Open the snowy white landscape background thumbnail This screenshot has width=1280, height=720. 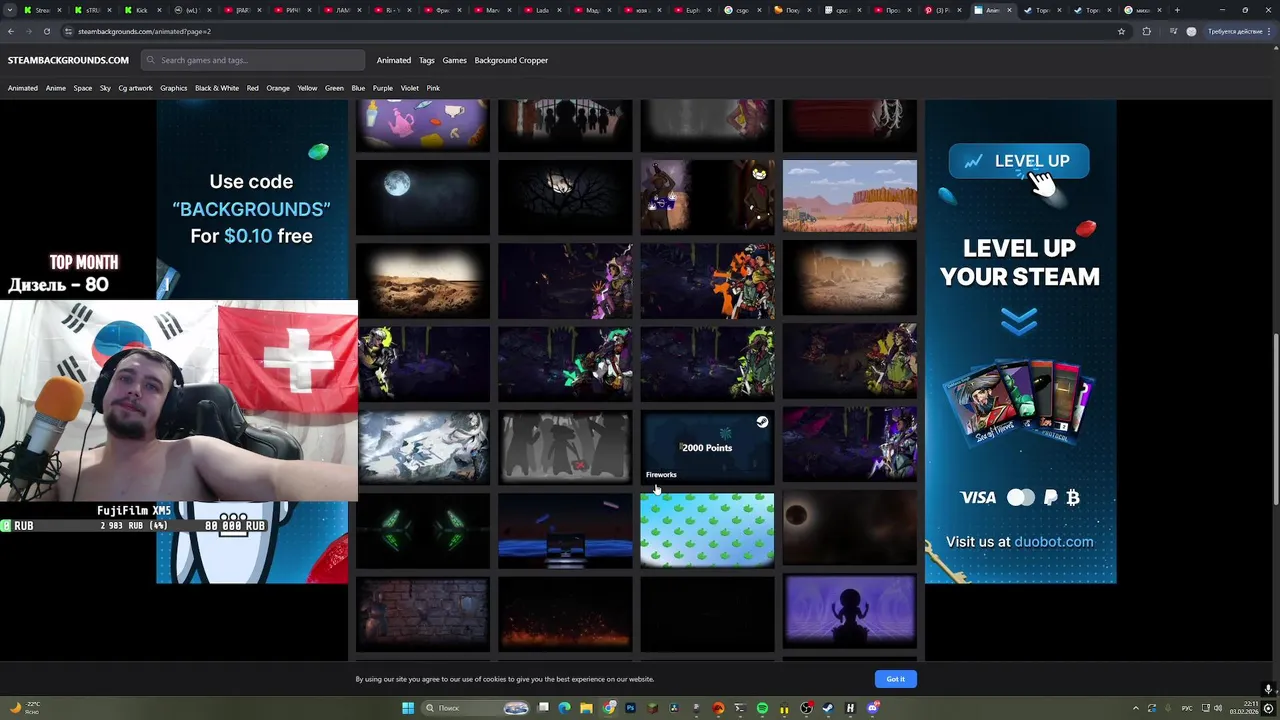(423, 448)
